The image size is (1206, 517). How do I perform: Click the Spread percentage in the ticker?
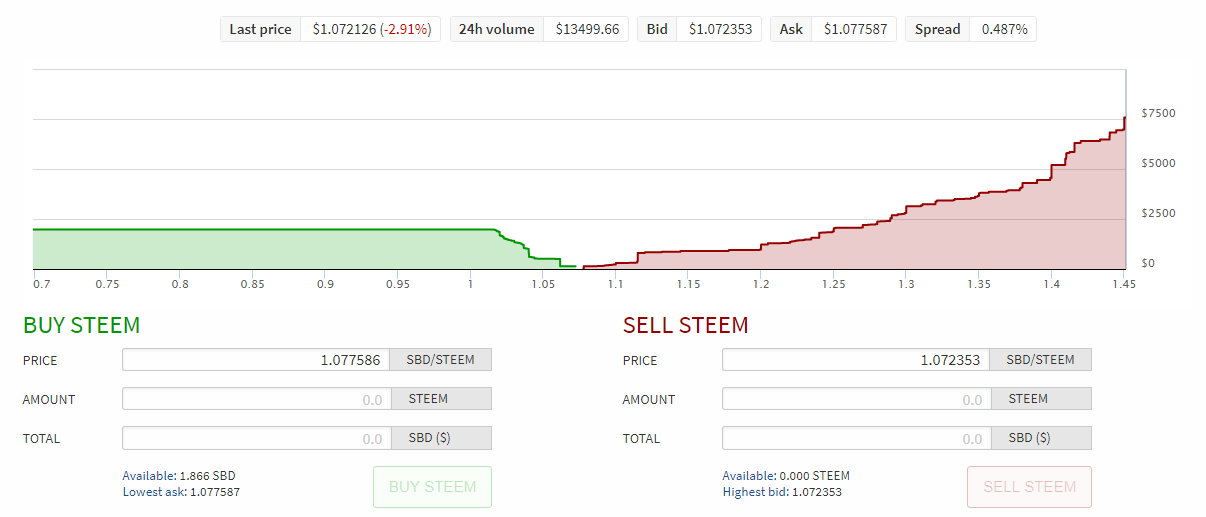(x=1004, y=29)
